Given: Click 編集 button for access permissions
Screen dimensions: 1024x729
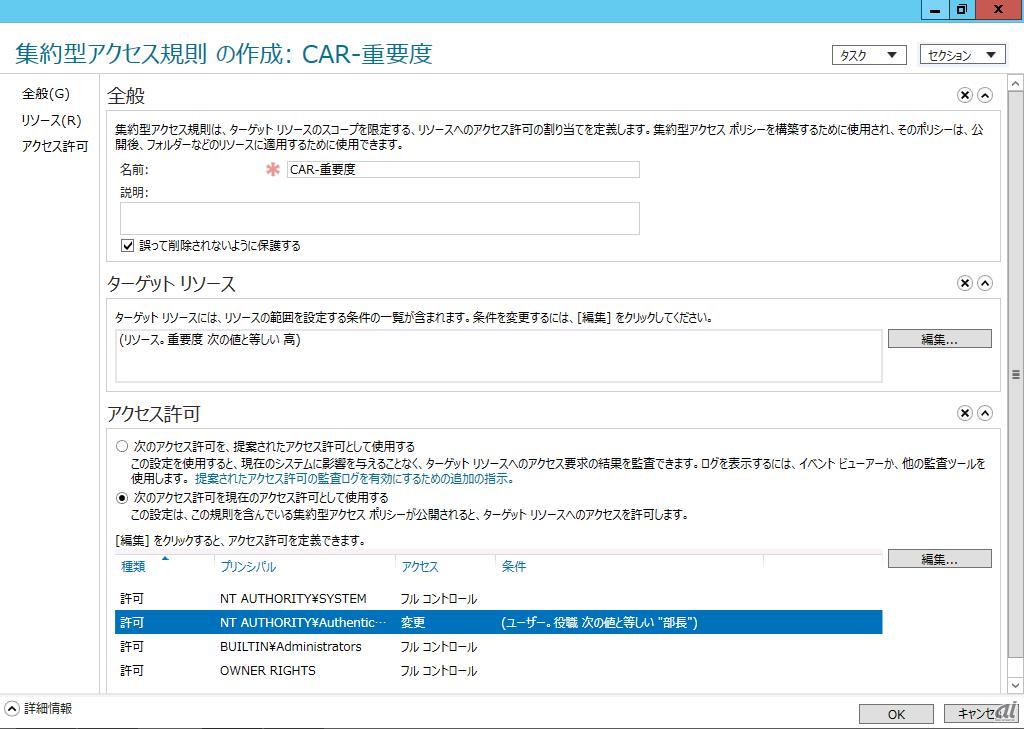Looking at the screenshot, I should click(x=939, y=559).
